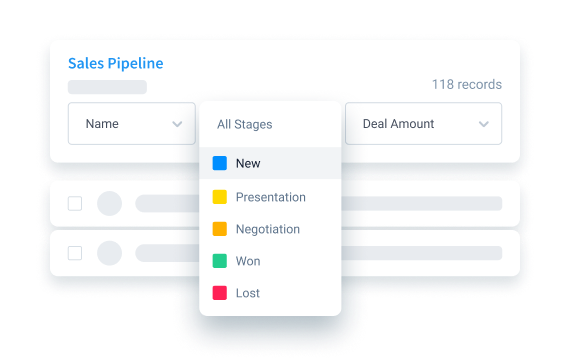
Task: Click the yellow Presentation stage color square
Action: click(x=220, y=197)
